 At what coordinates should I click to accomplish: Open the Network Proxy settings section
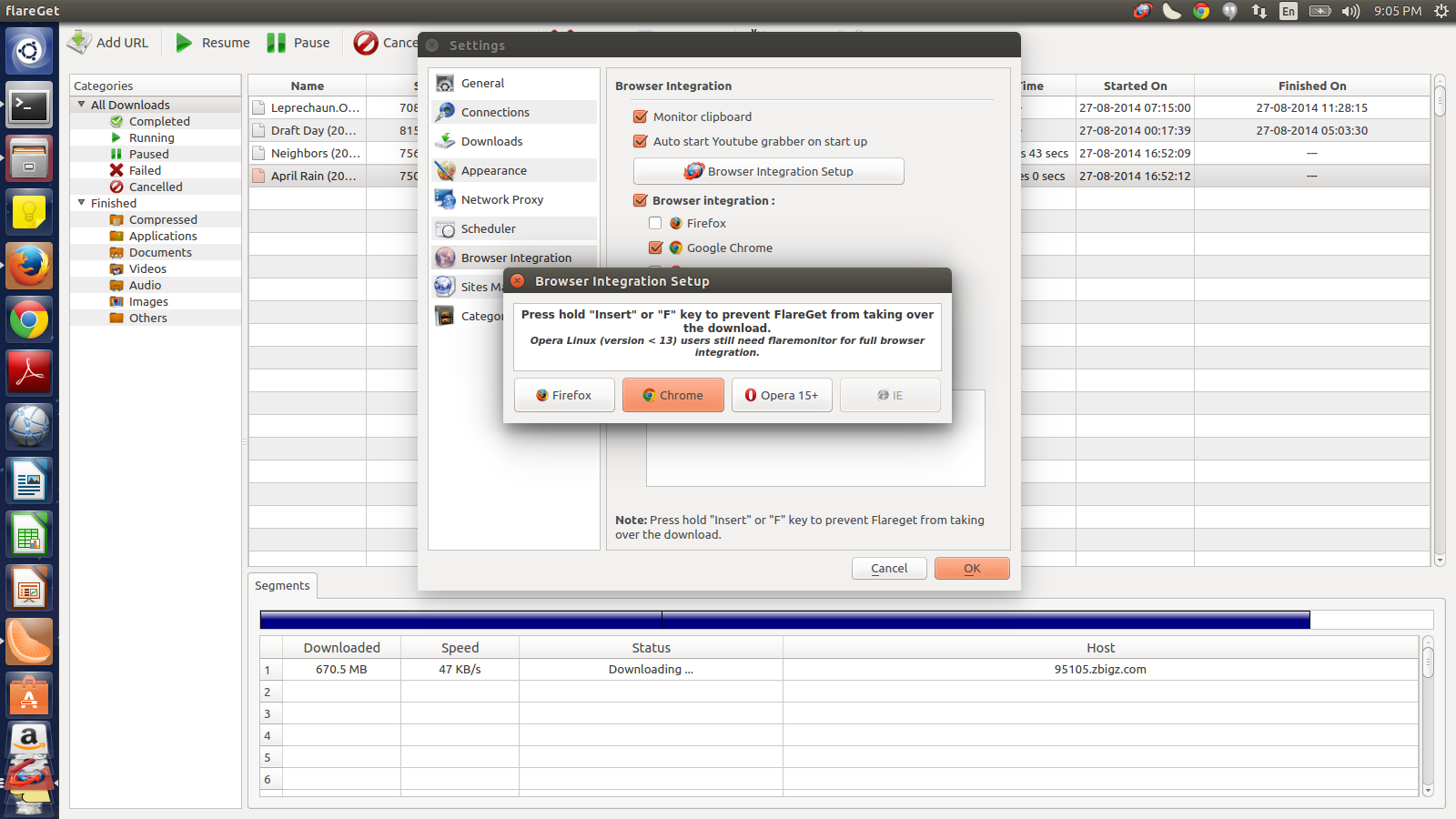(514, 199)
